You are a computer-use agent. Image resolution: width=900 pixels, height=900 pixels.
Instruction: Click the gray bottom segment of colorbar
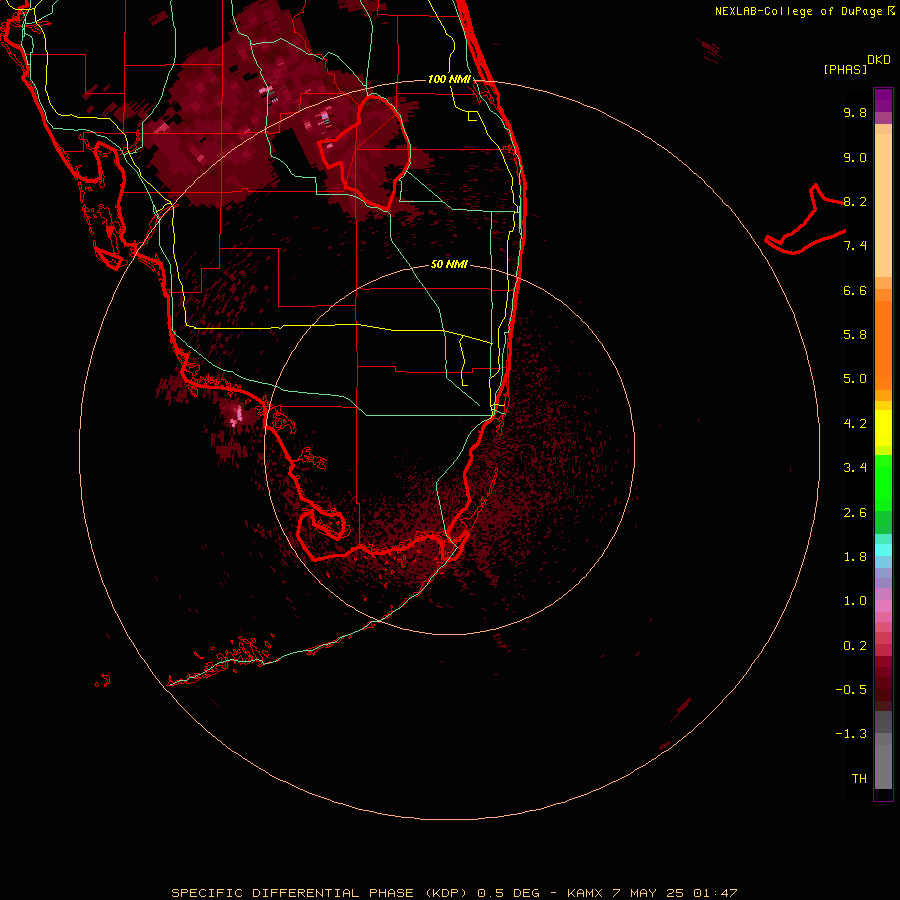[x=883, y=766]
